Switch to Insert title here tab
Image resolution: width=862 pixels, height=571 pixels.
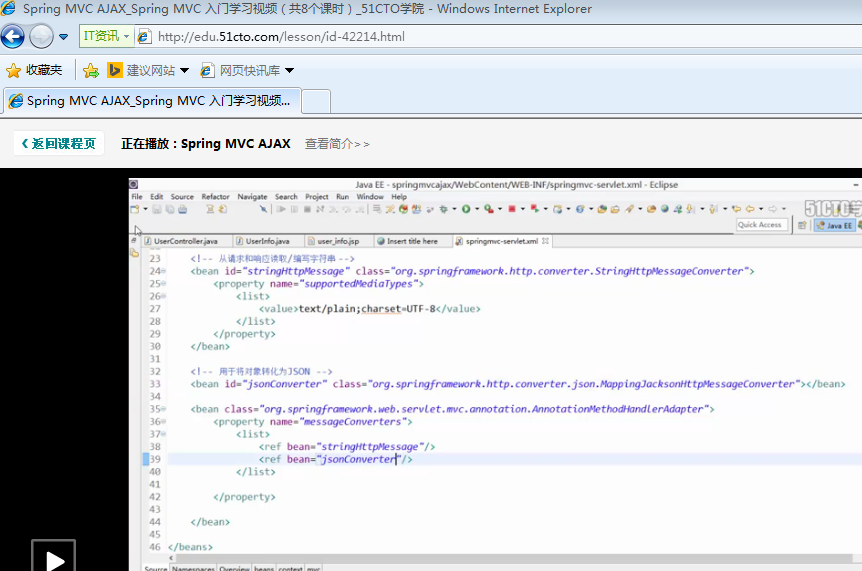pos(412,241)
